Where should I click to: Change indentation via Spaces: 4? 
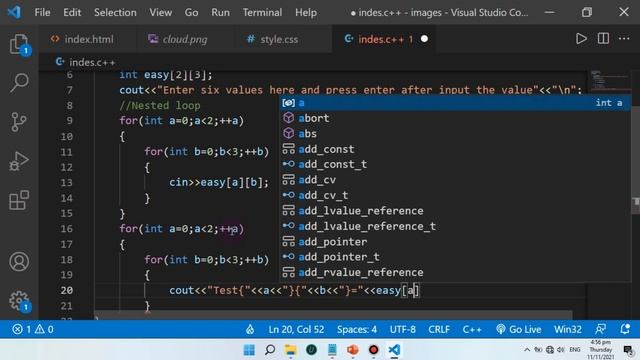tap(357, 329)
